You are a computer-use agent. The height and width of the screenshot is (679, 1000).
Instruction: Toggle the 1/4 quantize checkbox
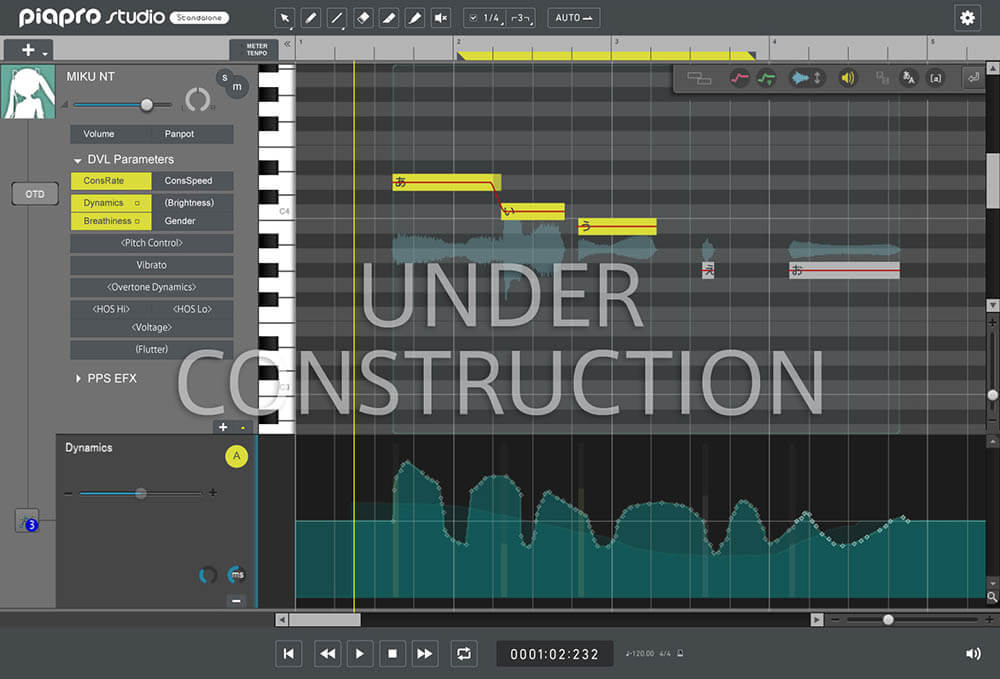(473, 18)
